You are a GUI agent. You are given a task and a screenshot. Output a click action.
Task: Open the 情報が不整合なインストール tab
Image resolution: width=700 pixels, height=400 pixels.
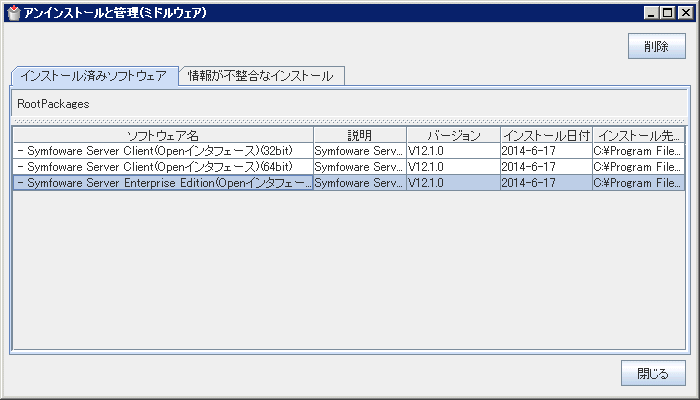[261, 76]
